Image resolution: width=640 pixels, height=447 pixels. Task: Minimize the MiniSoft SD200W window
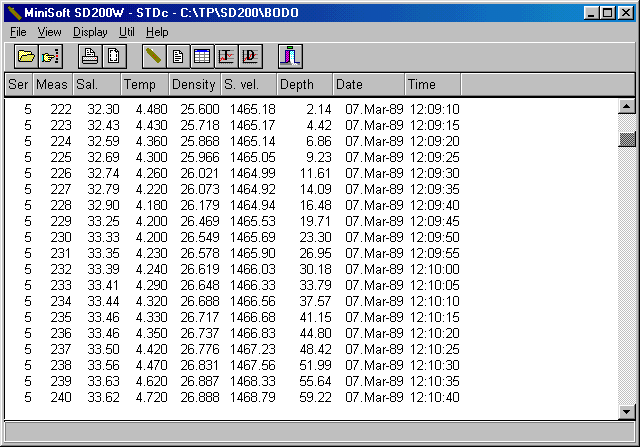point(591,13)
